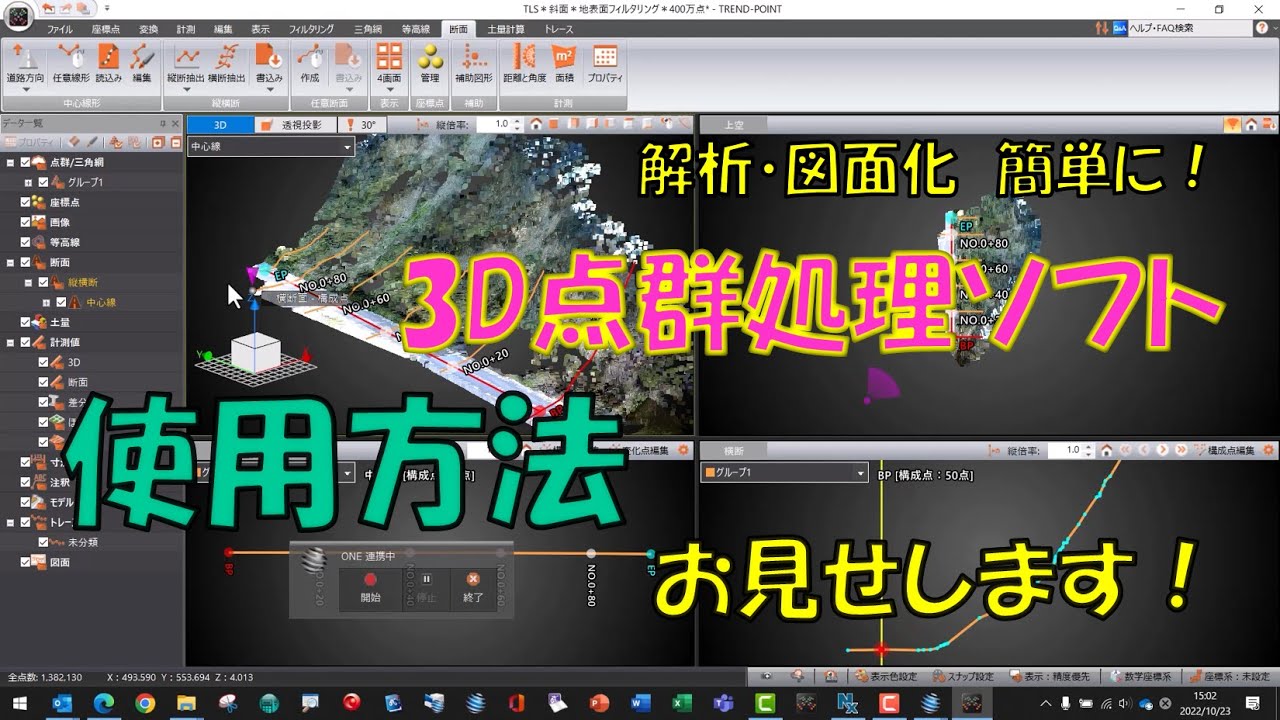
Task: Collapse the 断面 tree node
Action: pos(10,262)
